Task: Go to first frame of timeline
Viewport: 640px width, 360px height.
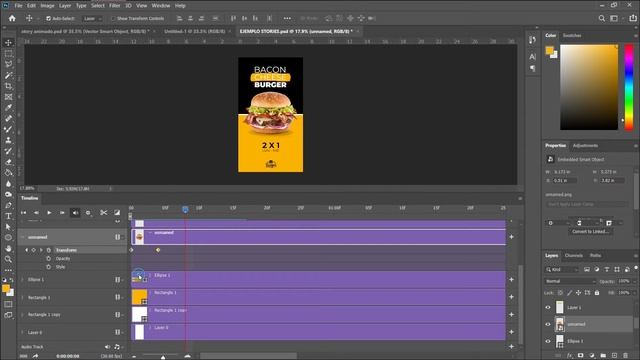Action: tap(23, 213)
